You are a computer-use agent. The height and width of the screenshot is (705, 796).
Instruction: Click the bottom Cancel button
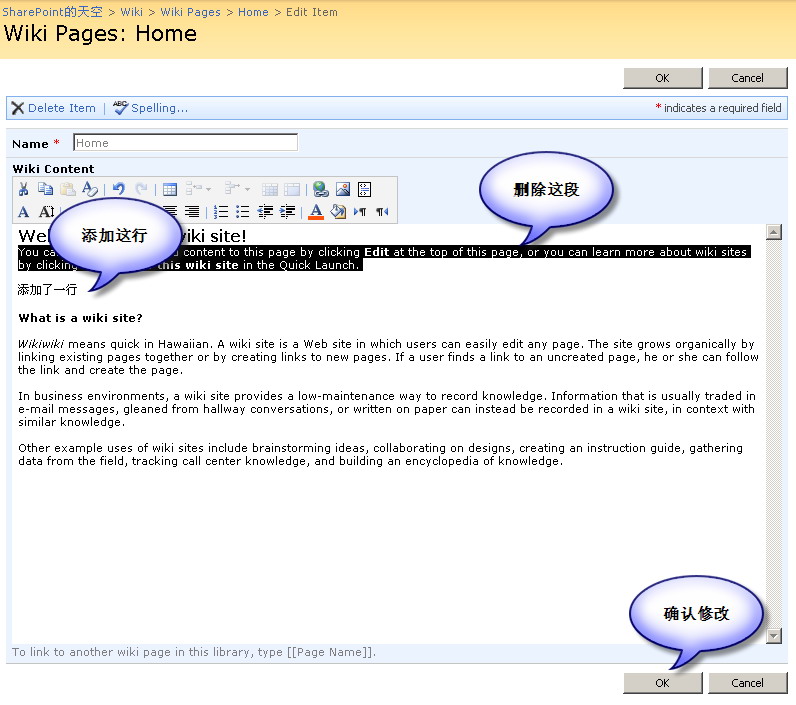pos(747,683)
